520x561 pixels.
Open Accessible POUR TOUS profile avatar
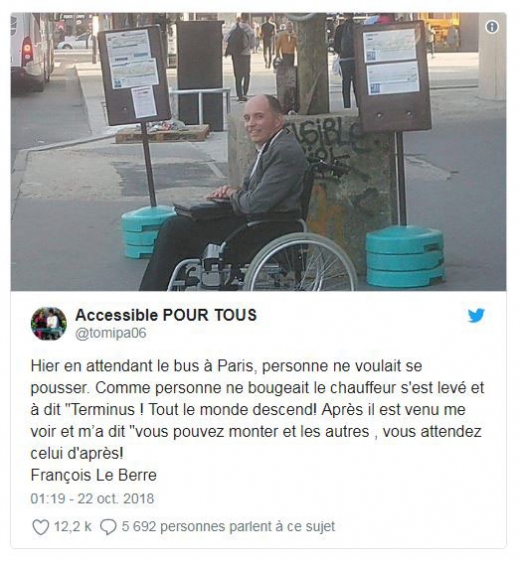pos(49,323)
